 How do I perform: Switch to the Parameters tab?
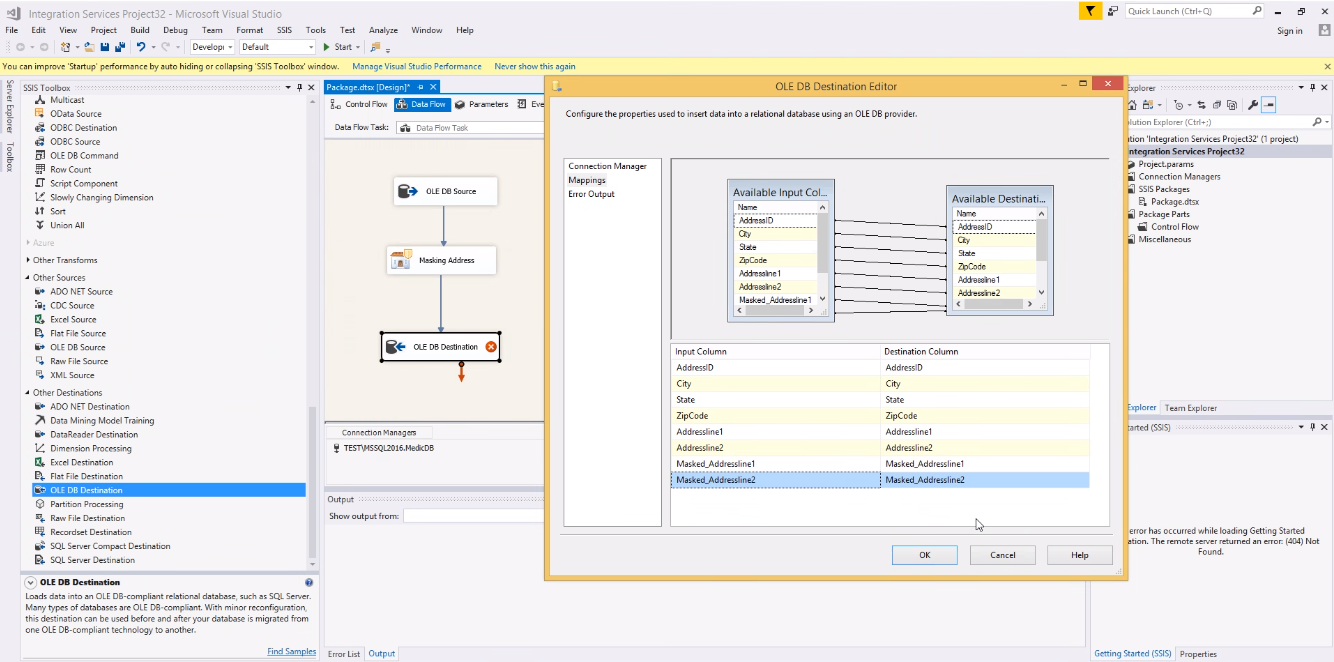coord(481,104)
